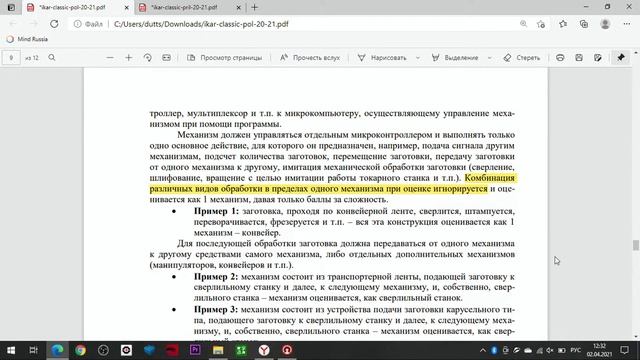The width and height of the screenshot is (640, 360).
Task: Go back to previous page
Action: 13,24
